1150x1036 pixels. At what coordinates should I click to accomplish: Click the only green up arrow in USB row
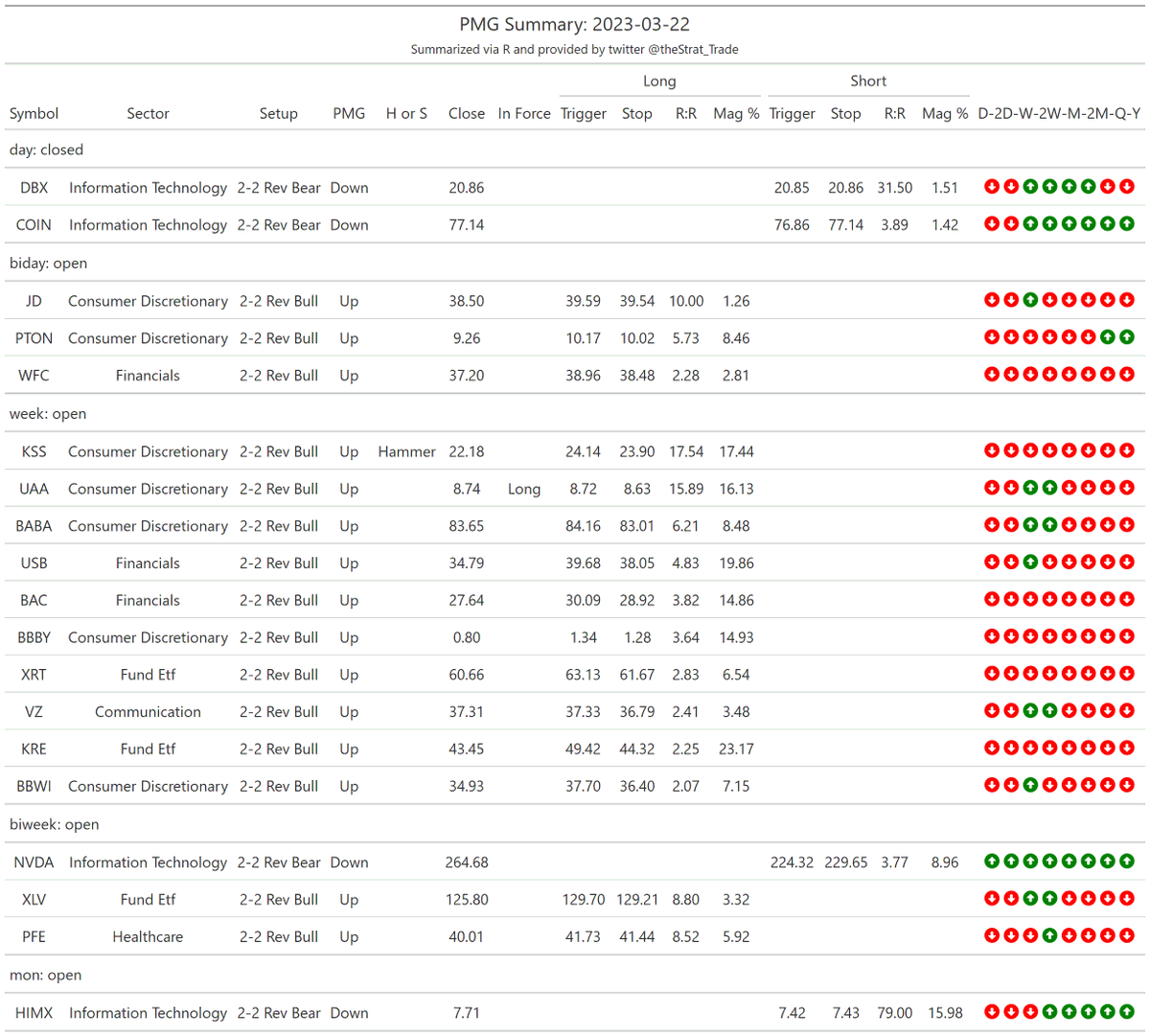point(1030,562)
